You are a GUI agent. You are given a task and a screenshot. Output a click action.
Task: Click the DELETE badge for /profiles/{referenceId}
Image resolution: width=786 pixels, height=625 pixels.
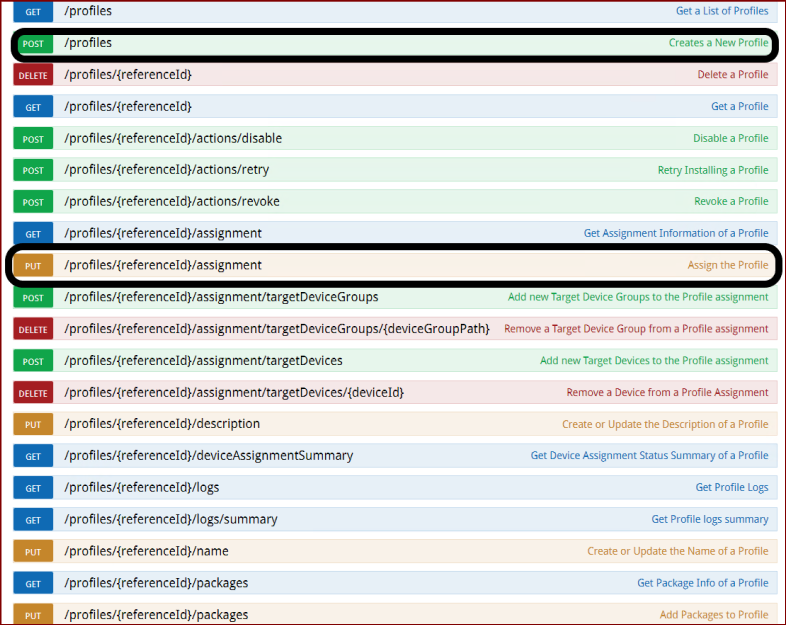[x=33, y=75]
